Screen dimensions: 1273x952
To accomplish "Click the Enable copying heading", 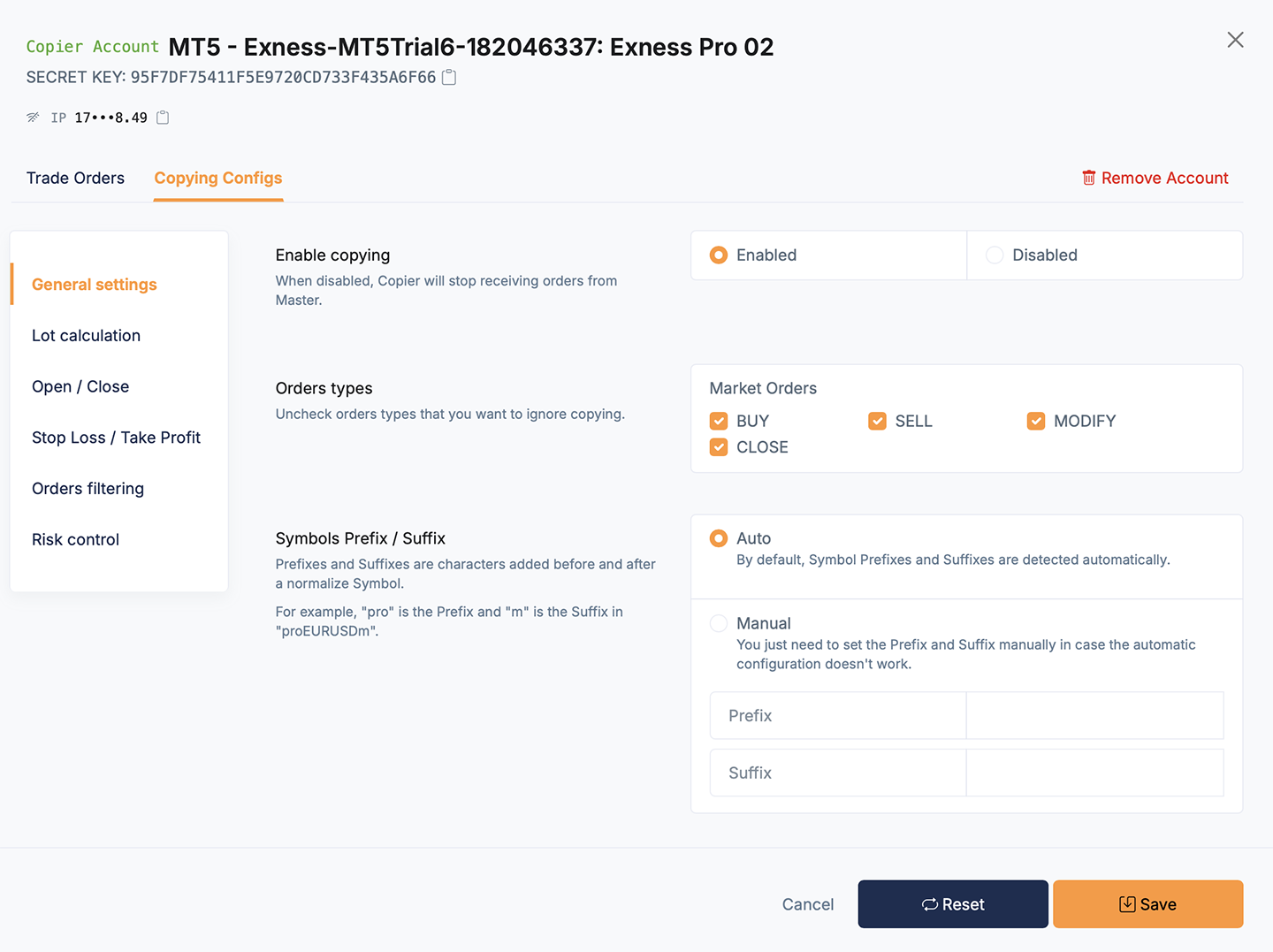I will (x=332, y=255).
